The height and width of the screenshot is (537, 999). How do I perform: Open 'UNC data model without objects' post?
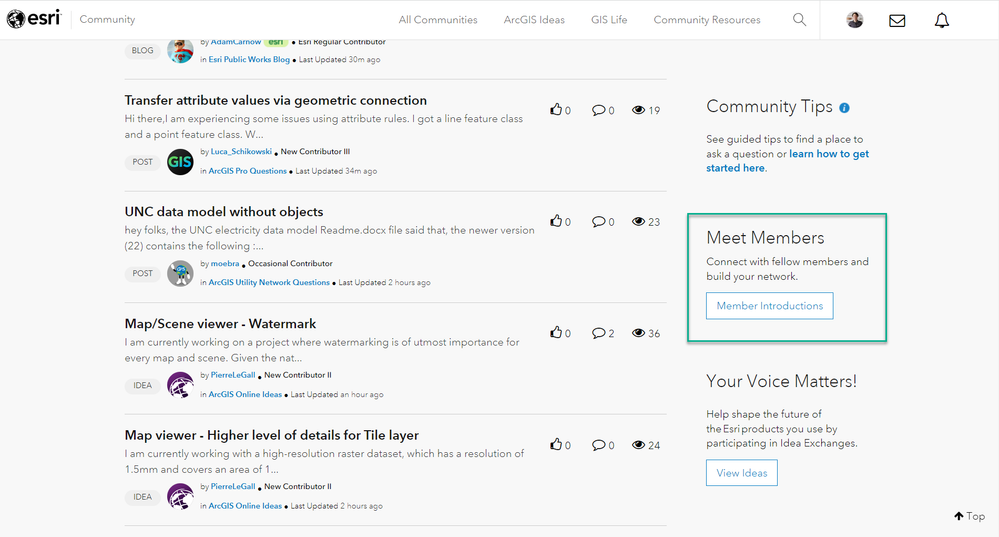click(x=224, y=212)
